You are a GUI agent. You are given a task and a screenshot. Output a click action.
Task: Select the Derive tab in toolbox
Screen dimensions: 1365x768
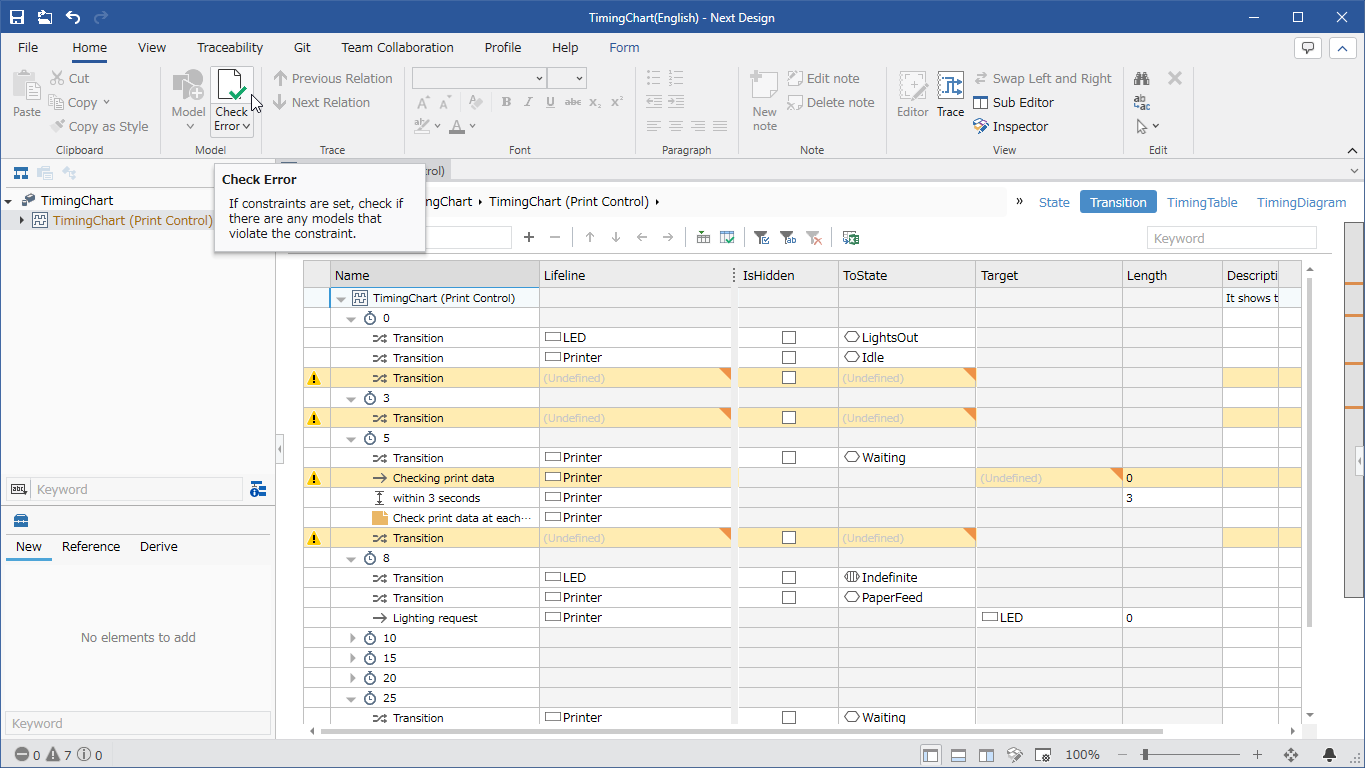(x=159, y=546)
